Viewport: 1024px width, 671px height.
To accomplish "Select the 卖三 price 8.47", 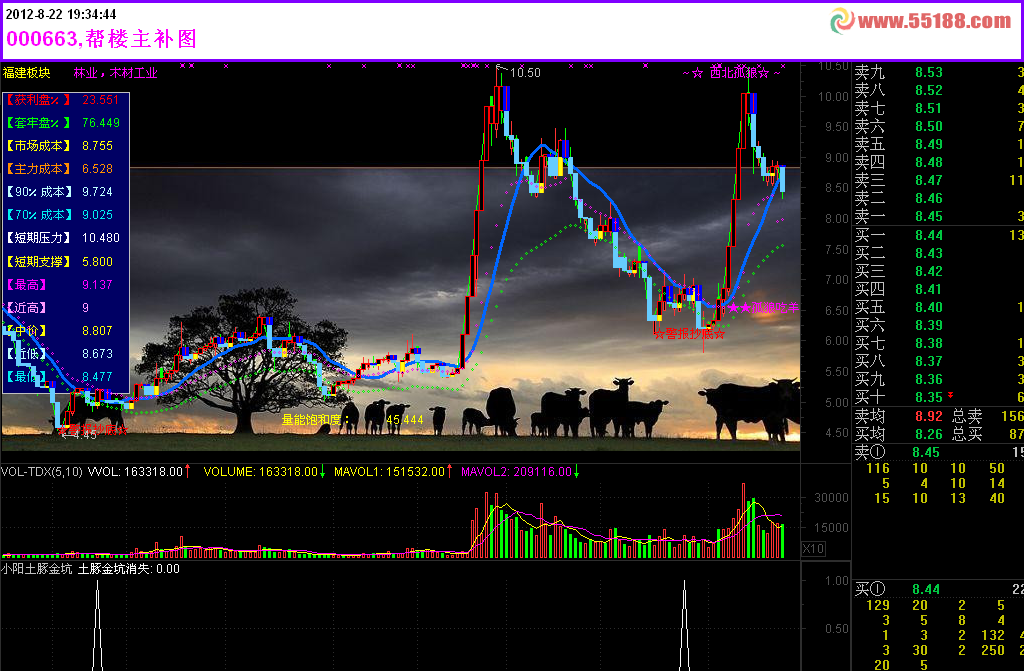I will (x=929, y=180).
